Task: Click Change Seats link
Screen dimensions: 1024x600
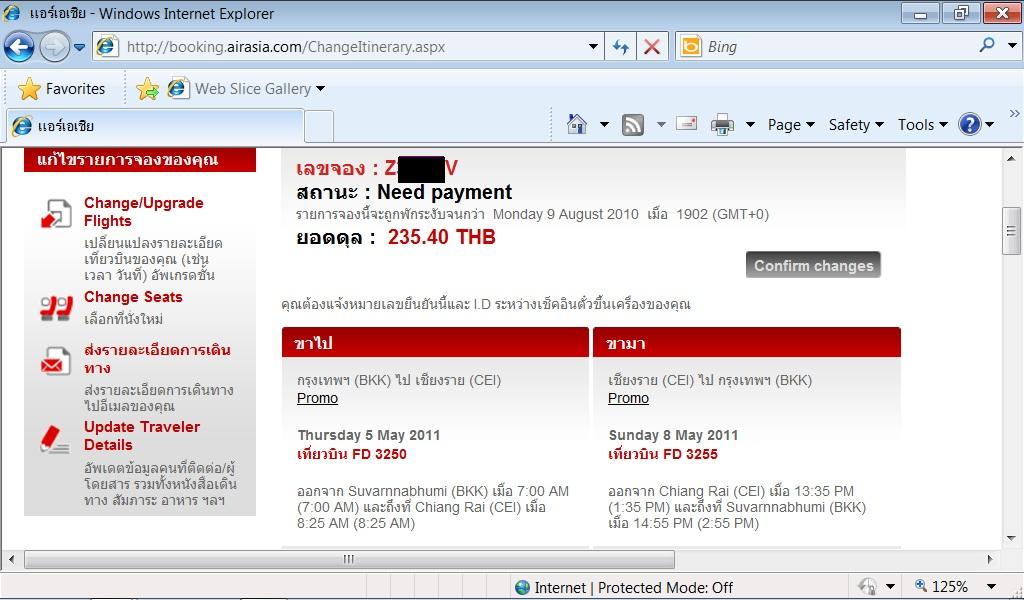Action: click(x=133, y=297)
